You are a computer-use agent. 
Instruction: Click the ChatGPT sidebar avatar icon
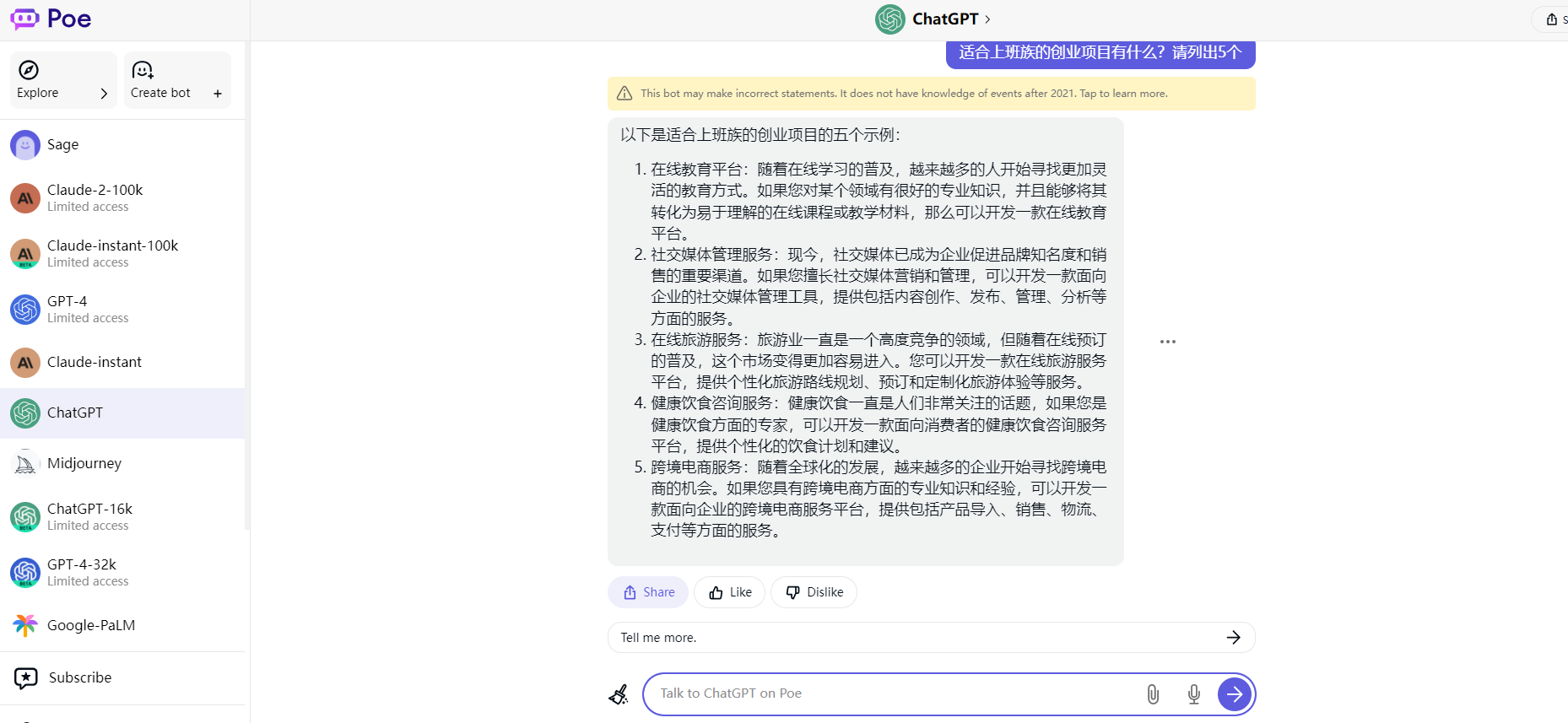[x=25, y=413]
